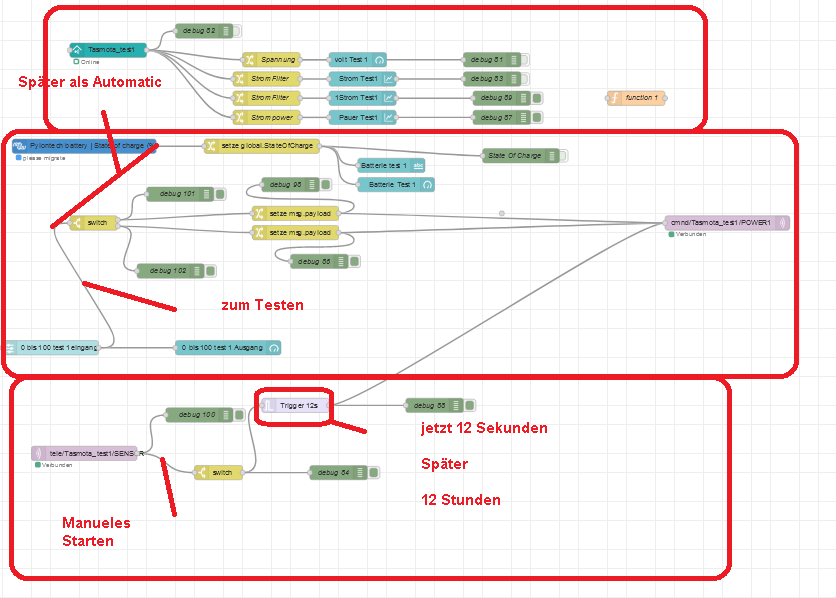Click the chart icon on Strom Test1 node
The height and width of the screenshot is (598, 836).
(x=389, y=79)
